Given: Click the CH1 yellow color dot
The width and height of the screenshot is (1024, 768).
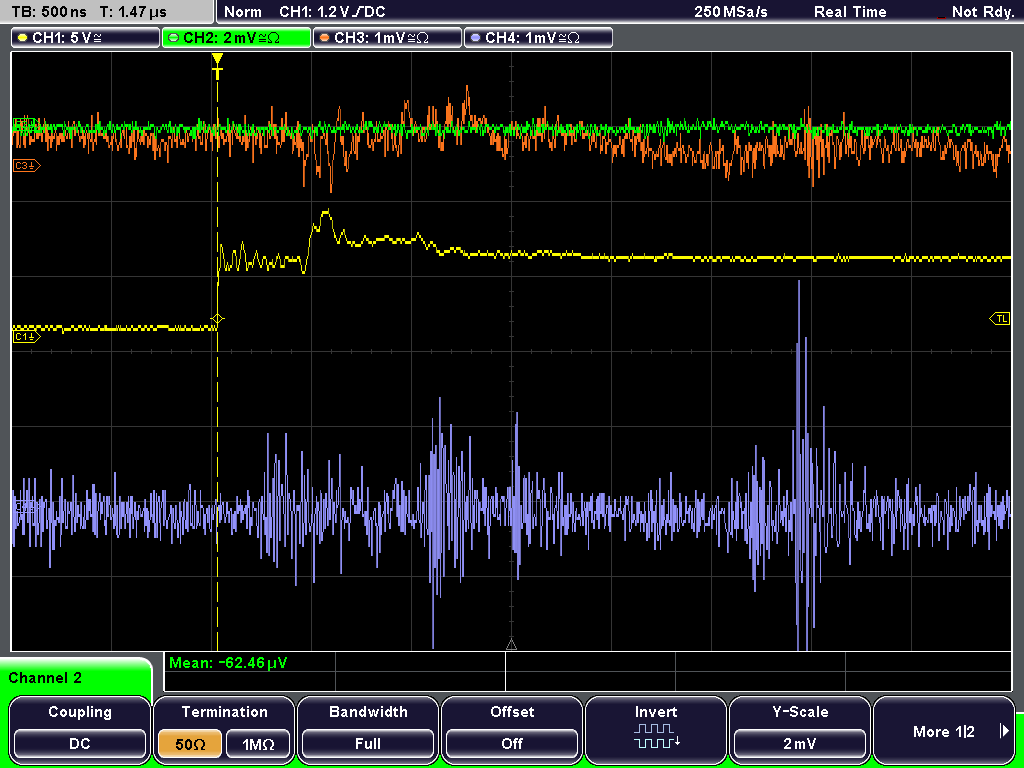Looking at the screenshot, I should tap(22, 38).
